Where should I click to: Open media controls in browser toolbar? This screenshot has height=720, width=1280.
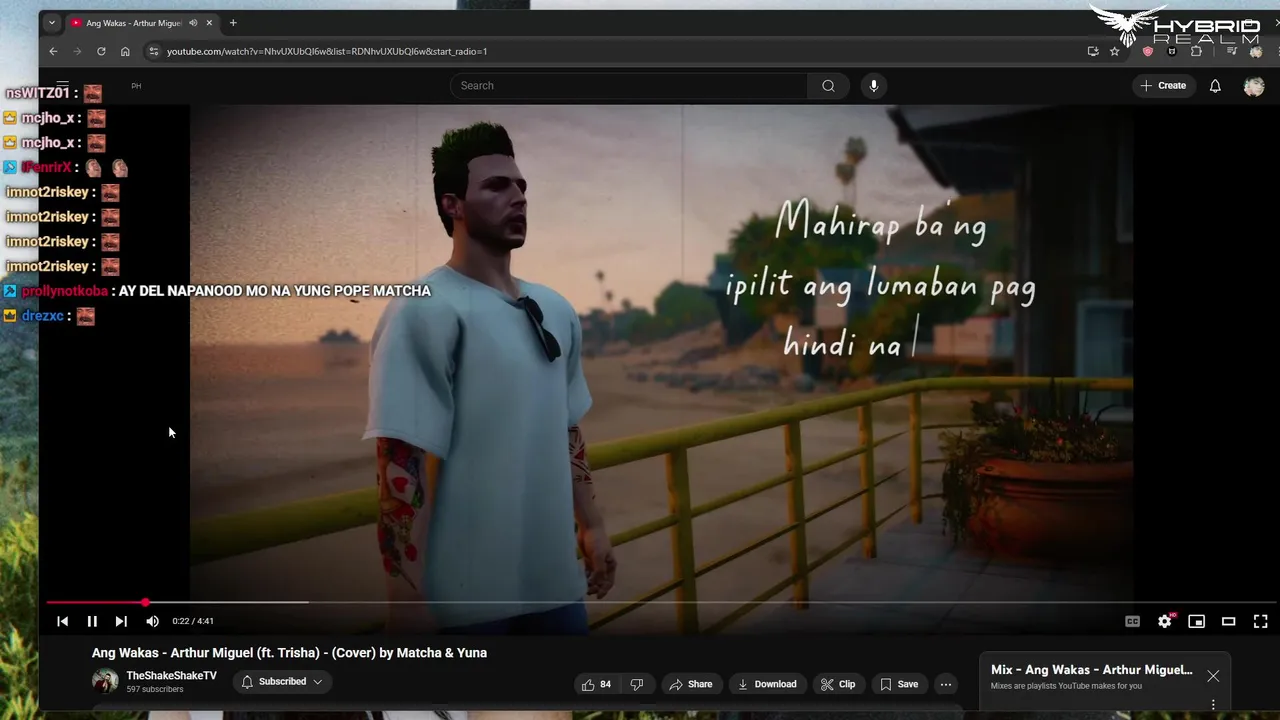click(1232, 51)
